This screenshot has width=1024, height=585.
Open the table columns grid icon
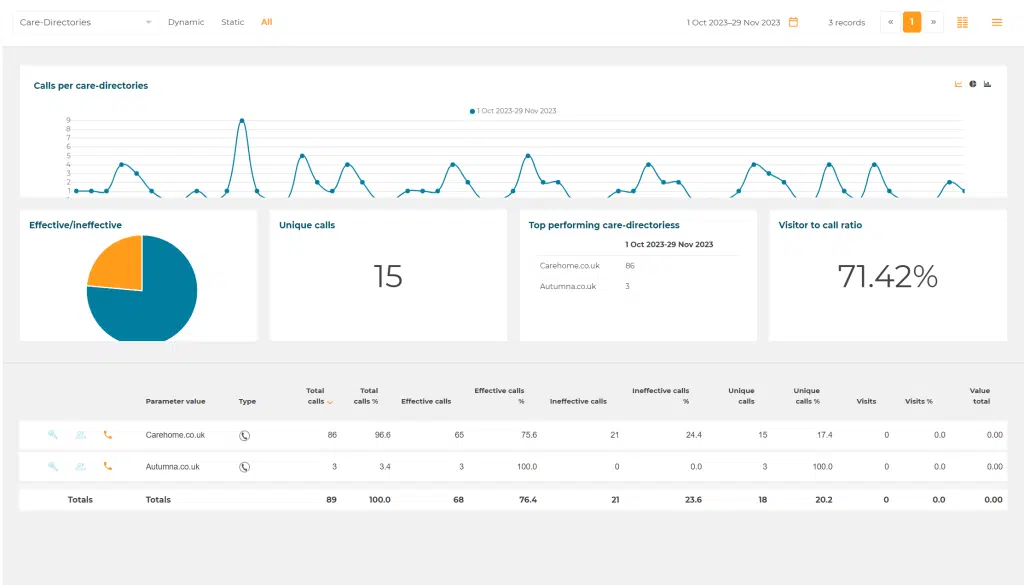click(962, 22)
